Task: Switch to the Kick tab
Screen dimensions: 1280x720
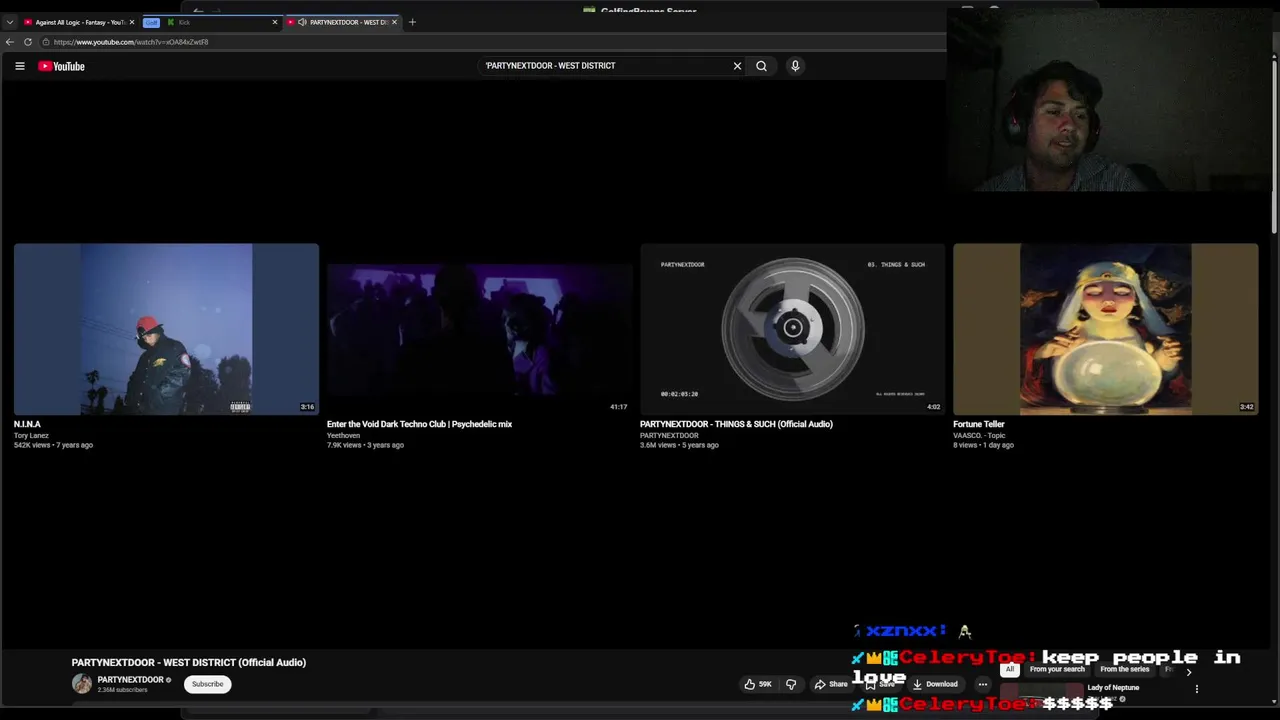Action: 222,22
